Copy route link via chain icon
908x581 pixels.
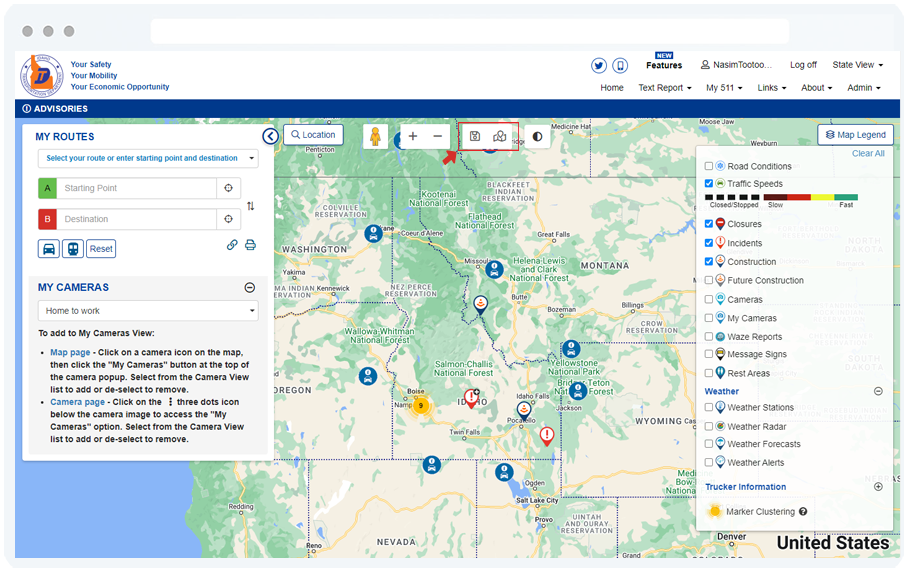(232, 245)
